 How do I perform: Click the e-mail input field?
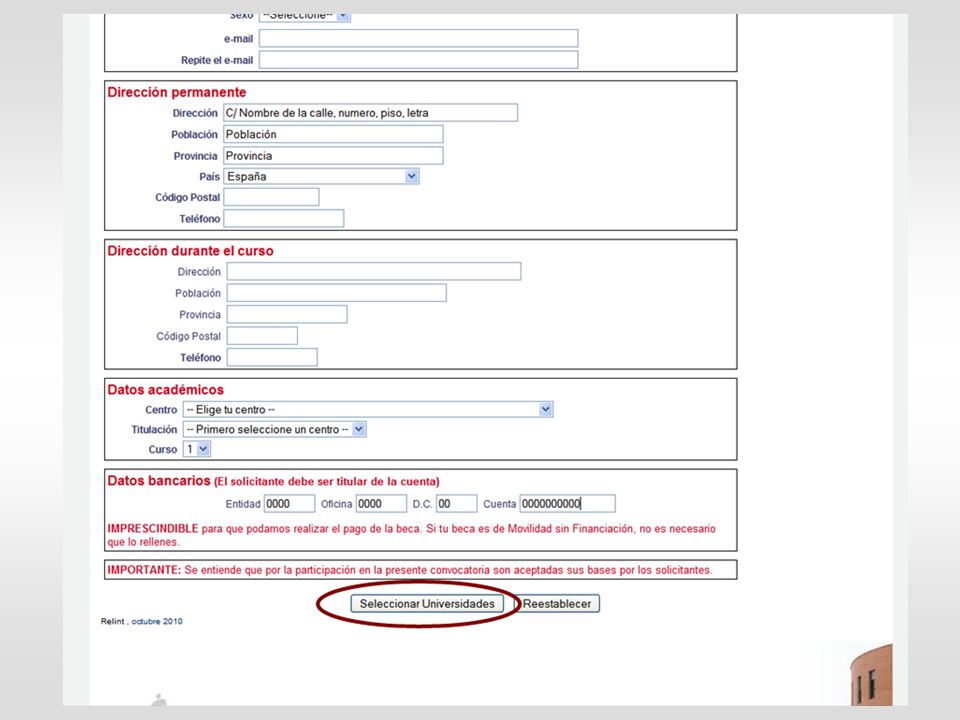pos(418,38)
